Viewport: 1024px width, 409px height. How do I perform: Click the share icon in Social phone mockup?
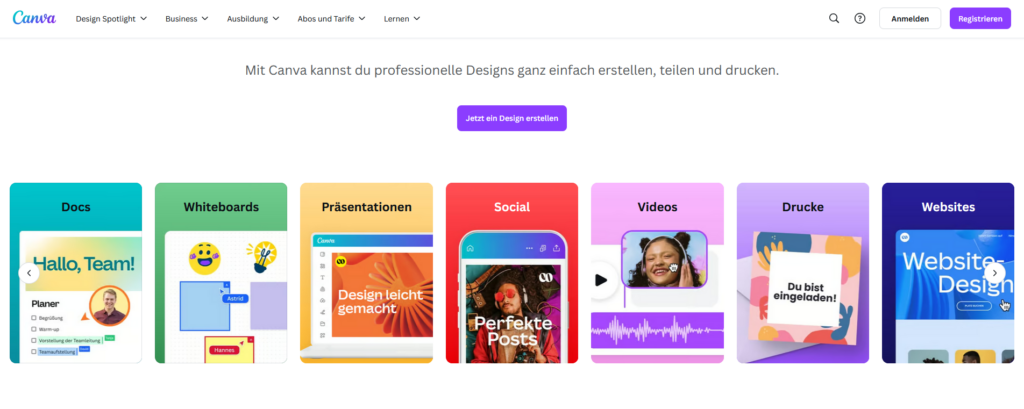tap(556, 248)
